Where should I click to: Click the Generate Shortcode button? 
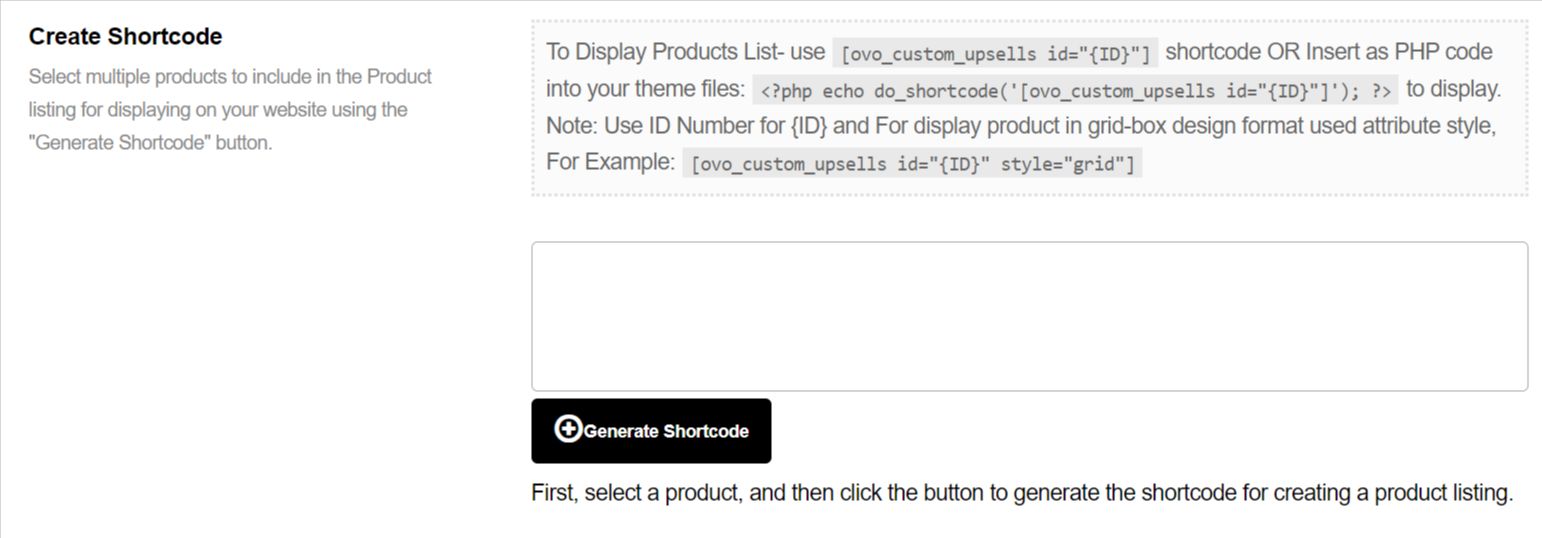[x=651, y=431]
